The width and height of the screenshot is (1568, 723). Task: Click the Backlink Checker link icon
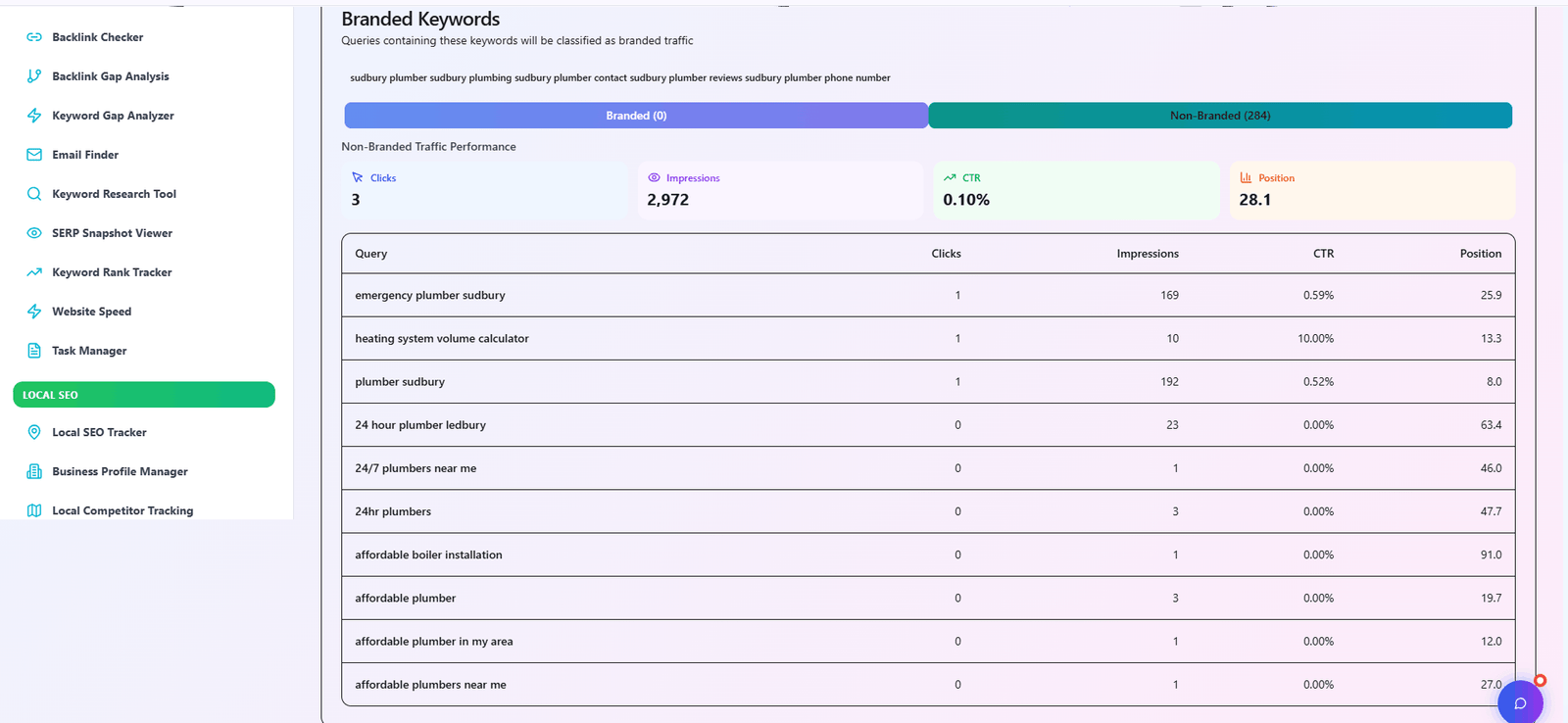(x=34, y=37)
